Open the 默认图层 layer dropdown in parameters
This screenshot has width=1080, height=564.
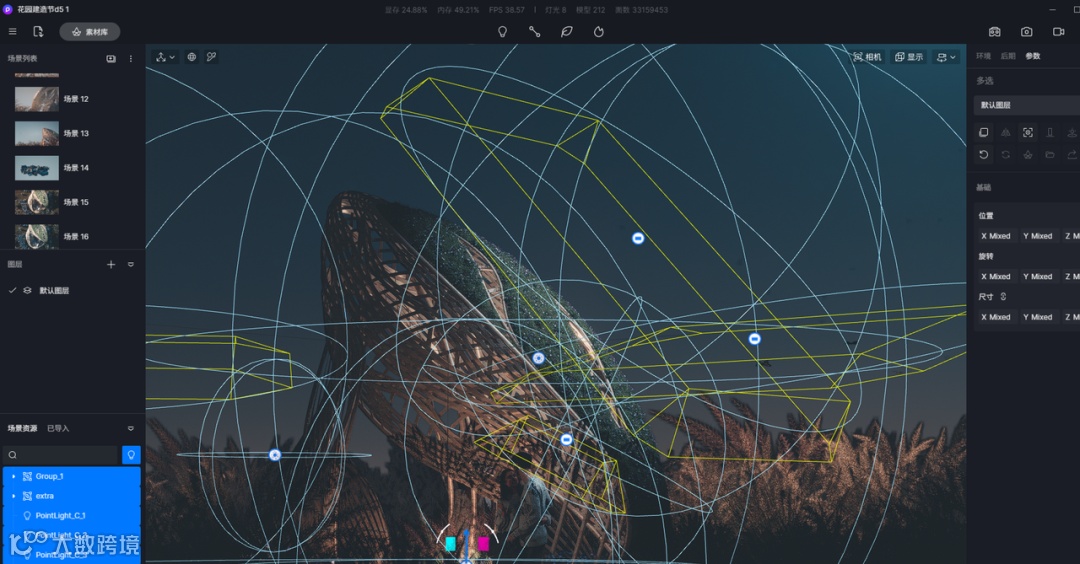pyautogui.click(x=1026, y=105)
